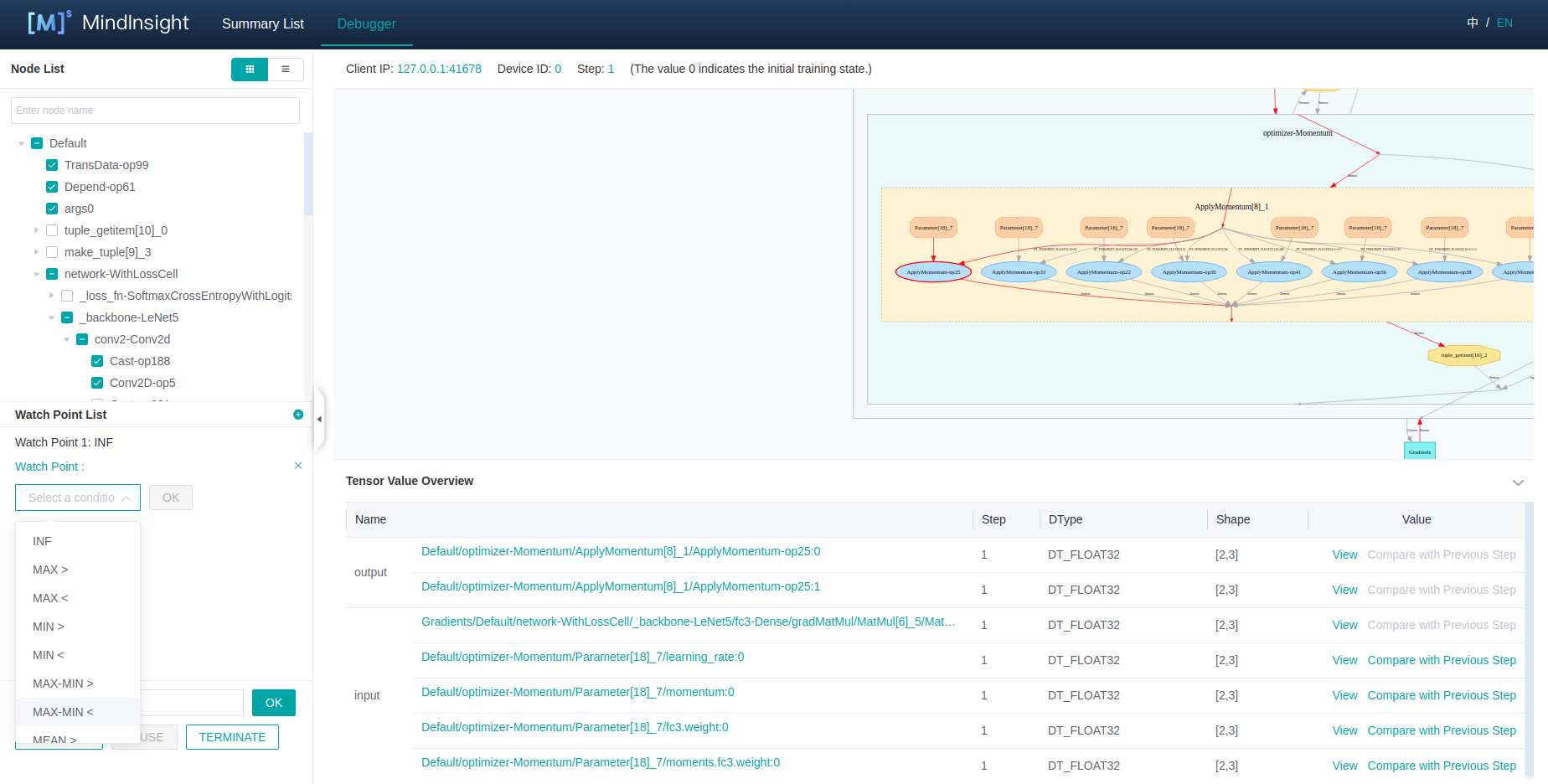1548x784 pixels.
Task: Switch language to Chinese
Action: click(x=1473, y=23)
